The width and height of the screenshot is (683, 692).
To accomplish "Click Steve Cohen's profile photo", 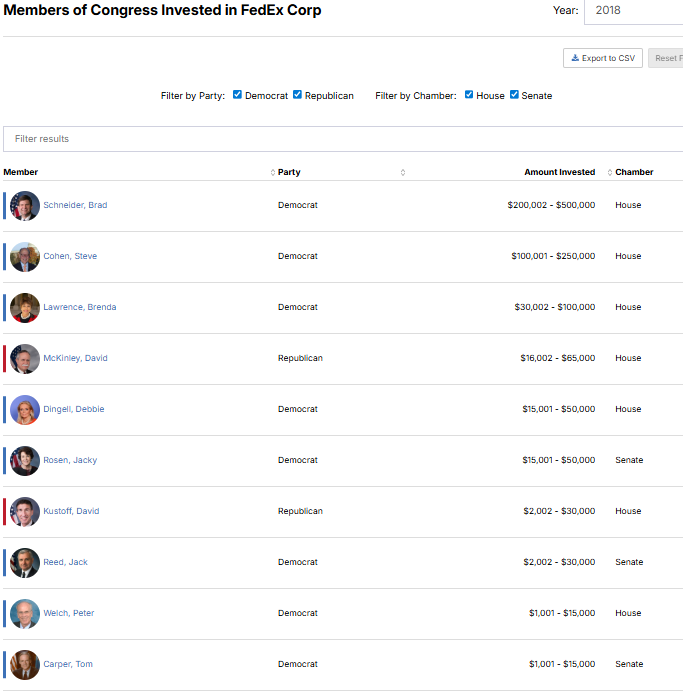I will click(x=25, y=257).
